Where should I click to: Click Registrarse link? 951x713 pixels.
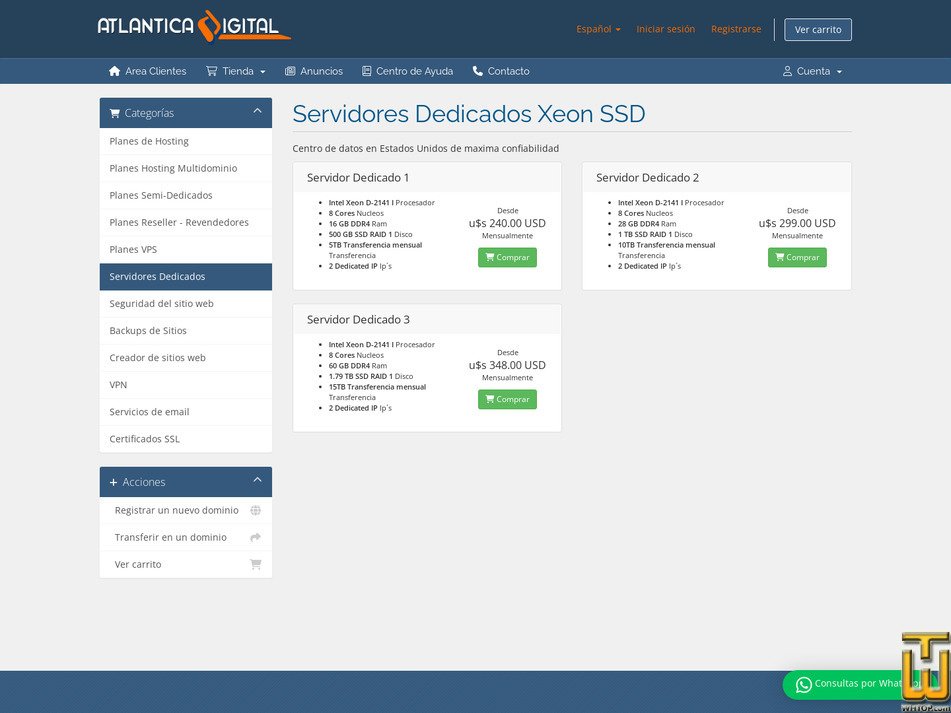(x=736, y=29)
